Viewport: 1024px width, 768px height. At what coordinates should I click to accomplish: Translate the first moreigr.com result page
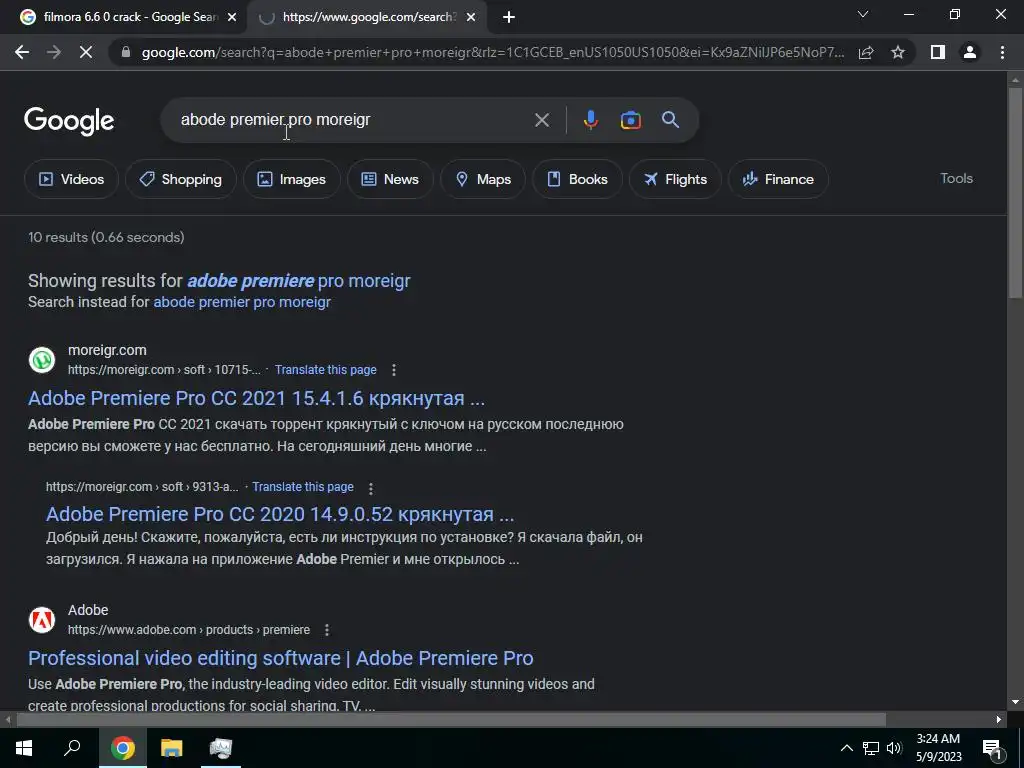[x=326, y=370]
